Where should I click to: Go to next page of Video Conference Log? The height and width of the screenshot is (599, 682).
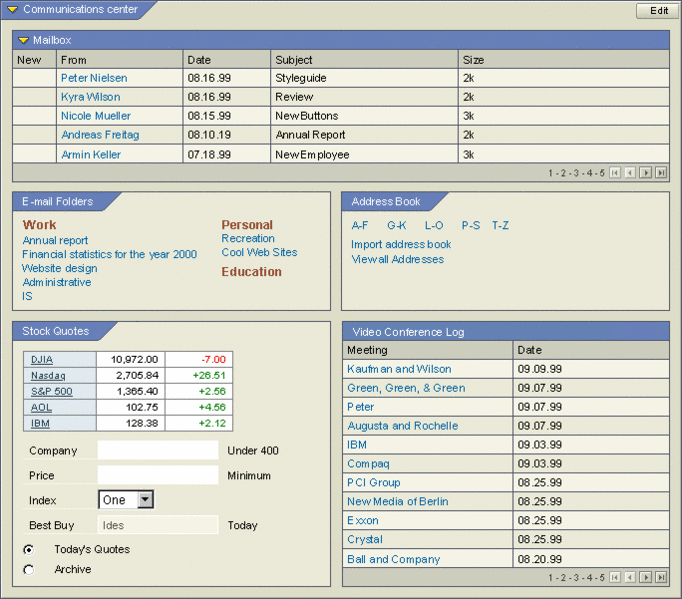click(645, 577)
